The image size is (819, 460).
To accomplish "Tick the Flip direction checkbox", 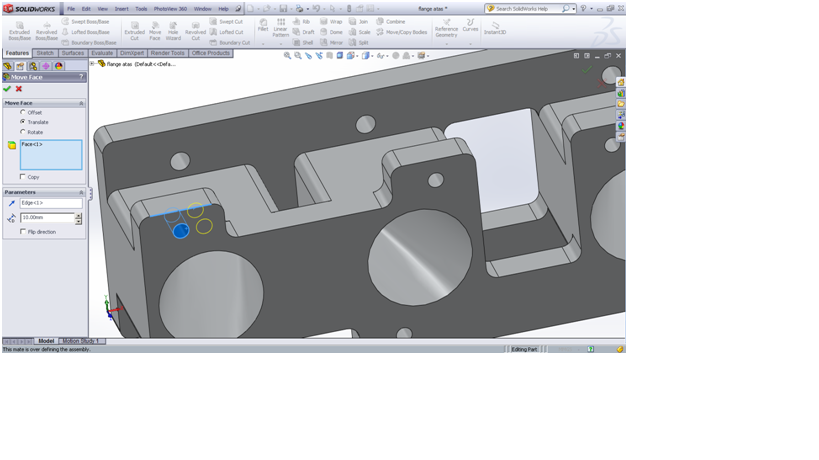I will pyautogui.click(x=23, y=232).
